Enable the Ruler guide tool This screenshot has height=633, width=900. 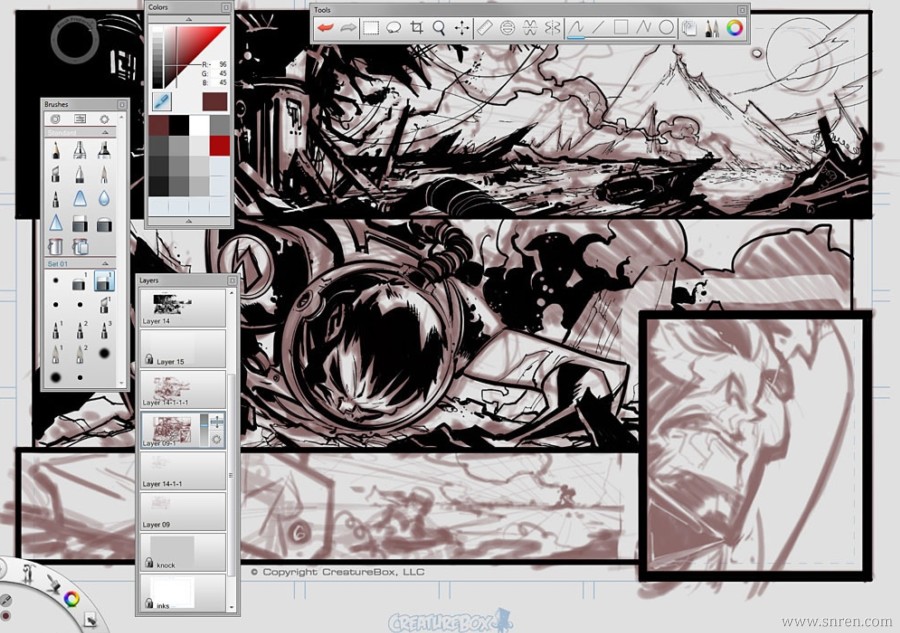point(484,28)
